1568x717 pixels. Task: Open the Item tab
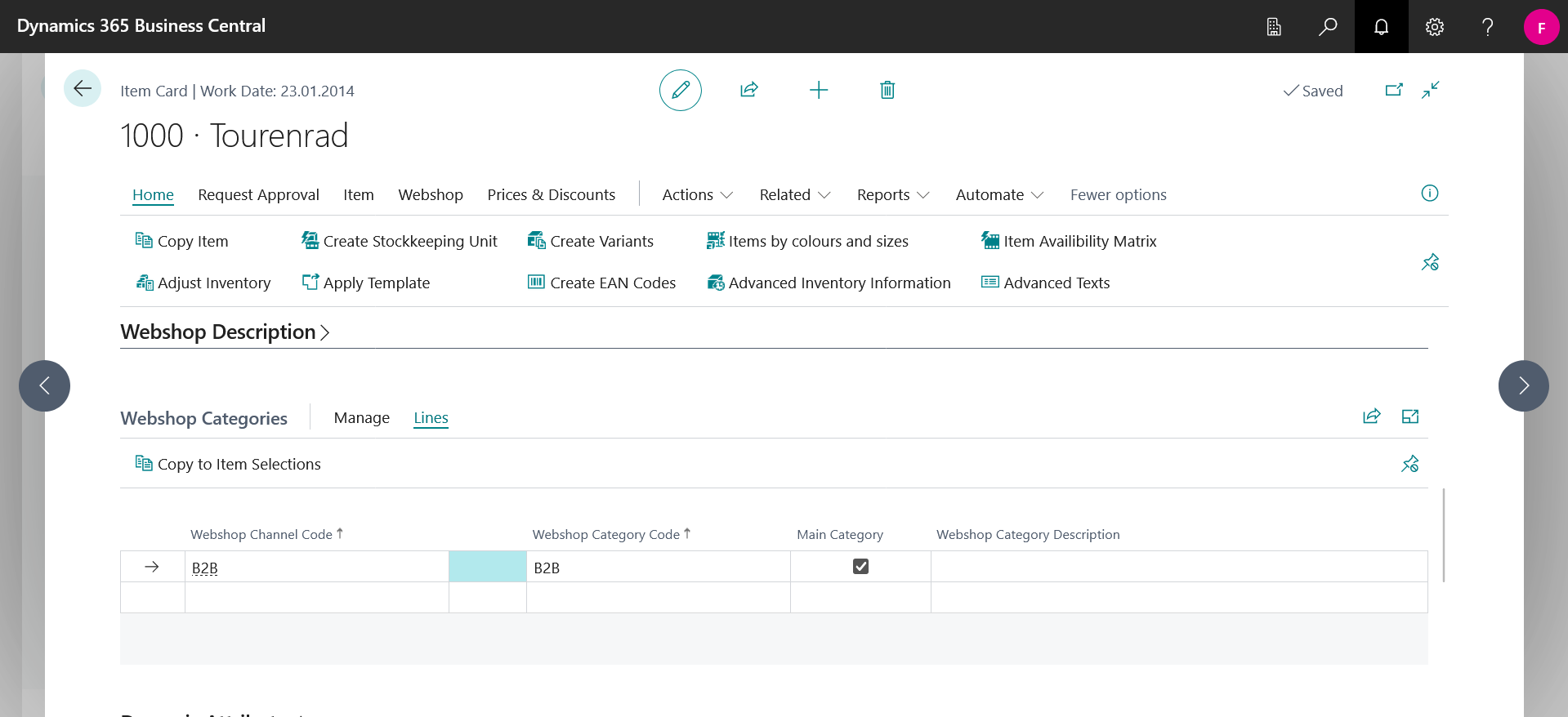tap(359, 194)
